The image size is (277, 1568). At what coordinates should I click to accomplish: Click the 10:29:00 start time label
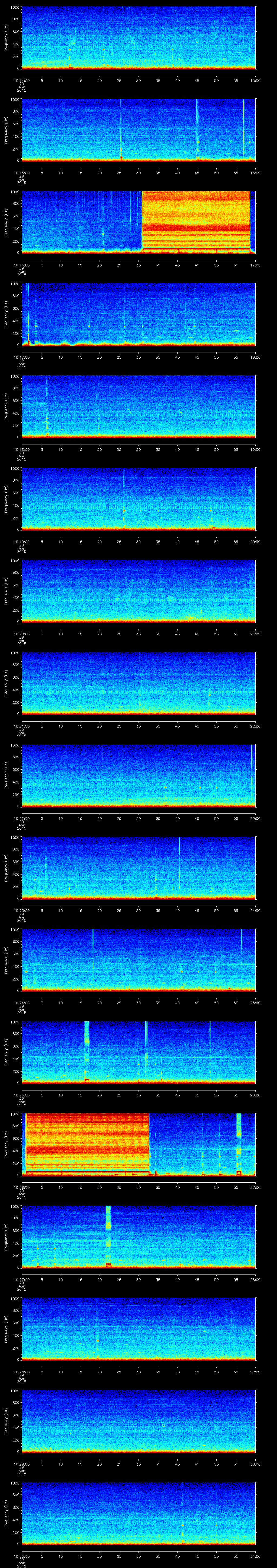click(x=21, y=1464)
